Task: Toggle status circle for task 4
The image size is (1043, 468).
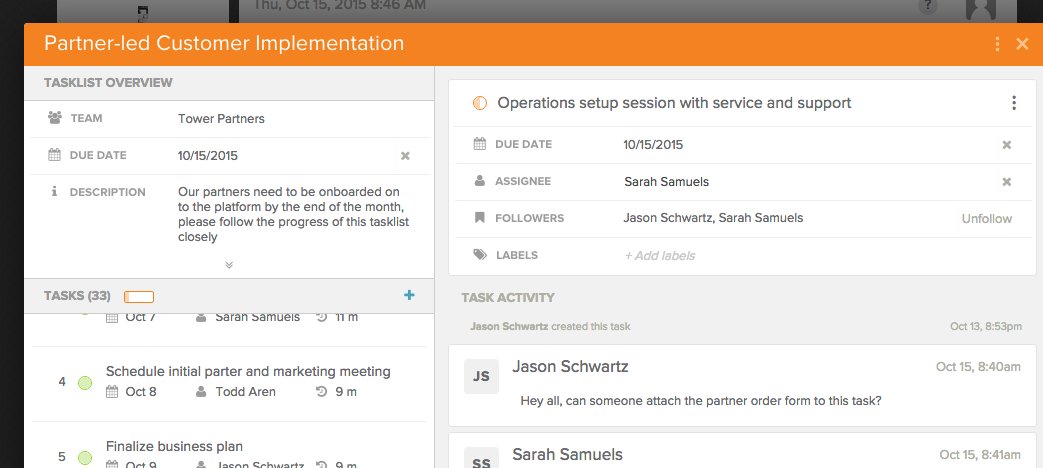Action: pos(85,383)
